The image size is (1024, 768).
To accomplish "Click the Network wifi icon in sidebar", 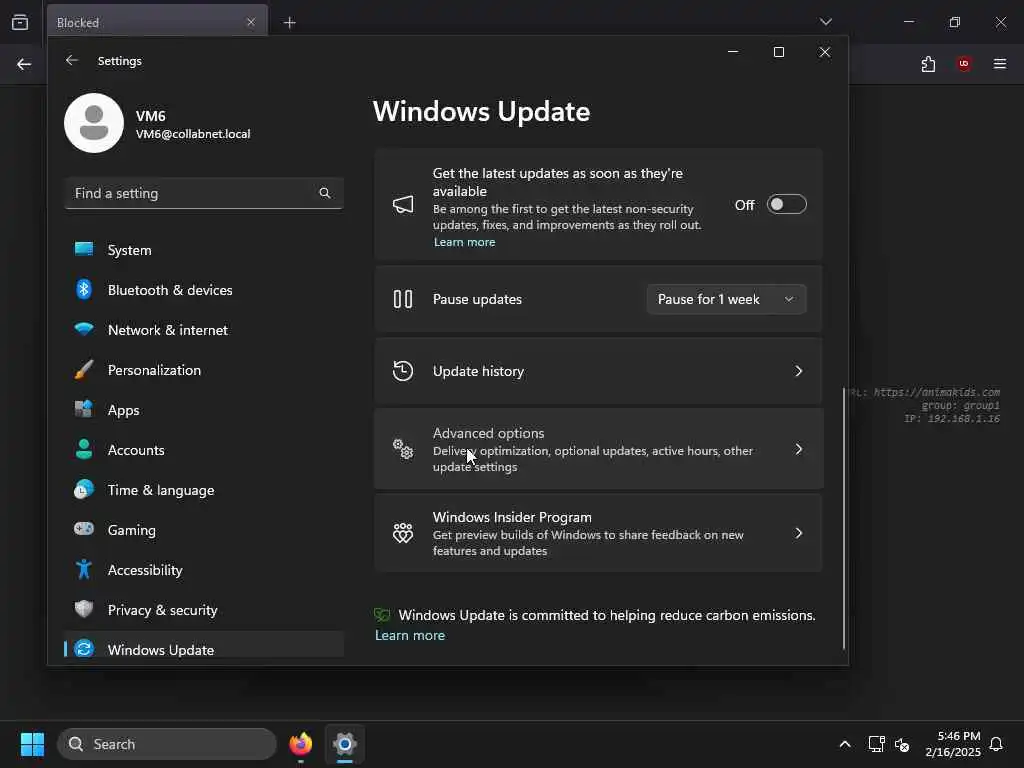I will point(84,329).
